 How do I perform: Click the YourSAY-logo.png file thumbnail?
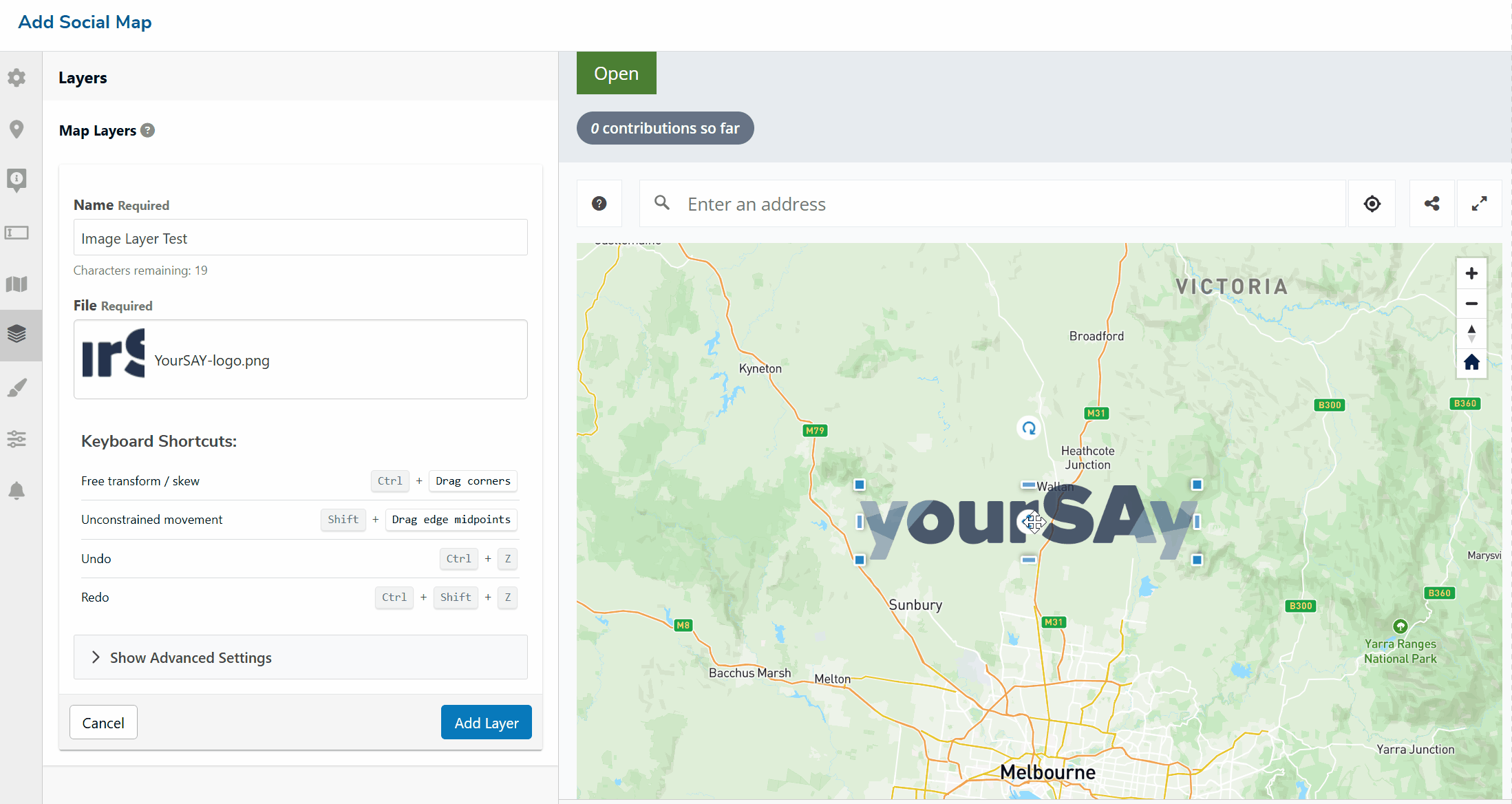[x=114, y=354]
